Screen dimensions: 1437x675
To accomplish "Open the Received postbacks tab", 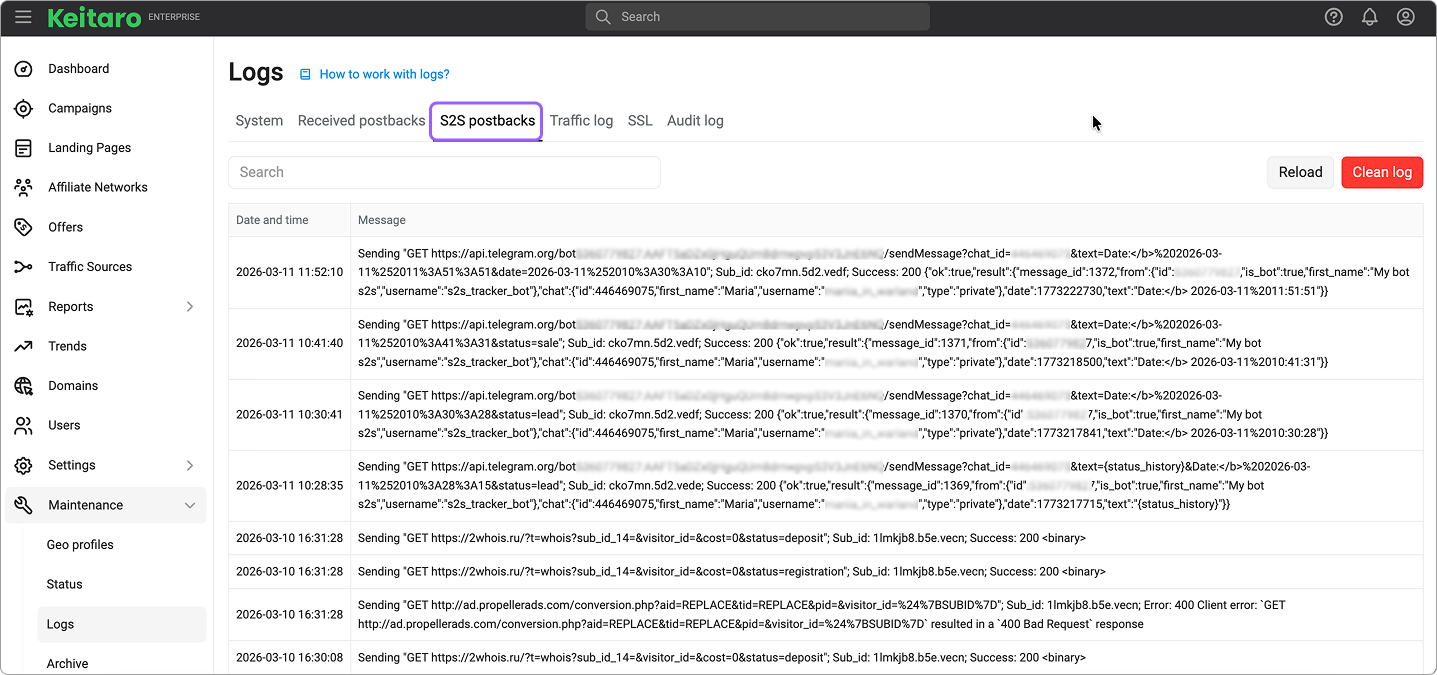I will [361, 121].
